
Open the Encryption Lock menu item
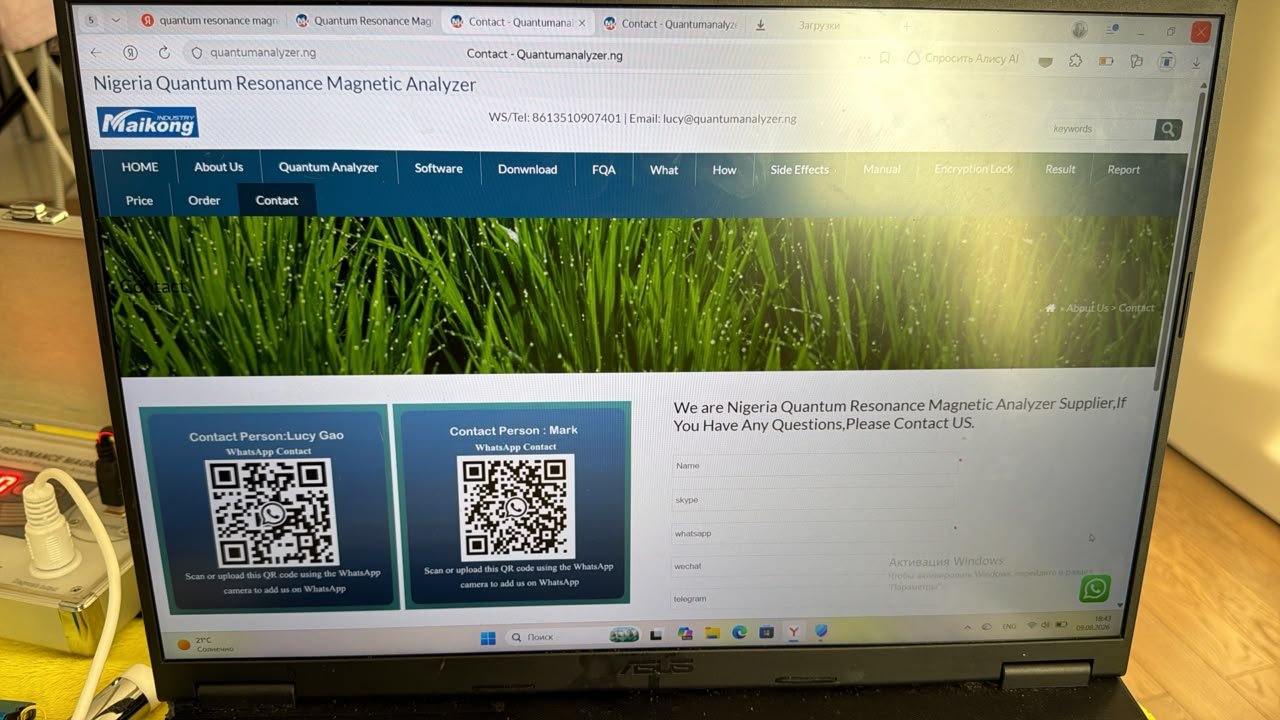[973, 169]
